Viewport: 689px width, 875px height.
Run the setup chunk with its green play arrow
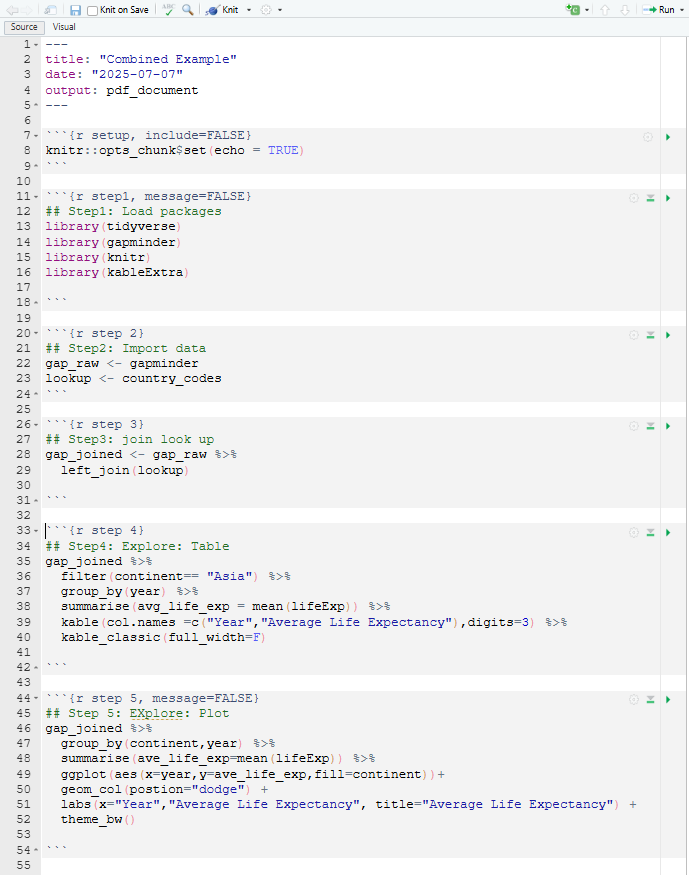point(667,137)
